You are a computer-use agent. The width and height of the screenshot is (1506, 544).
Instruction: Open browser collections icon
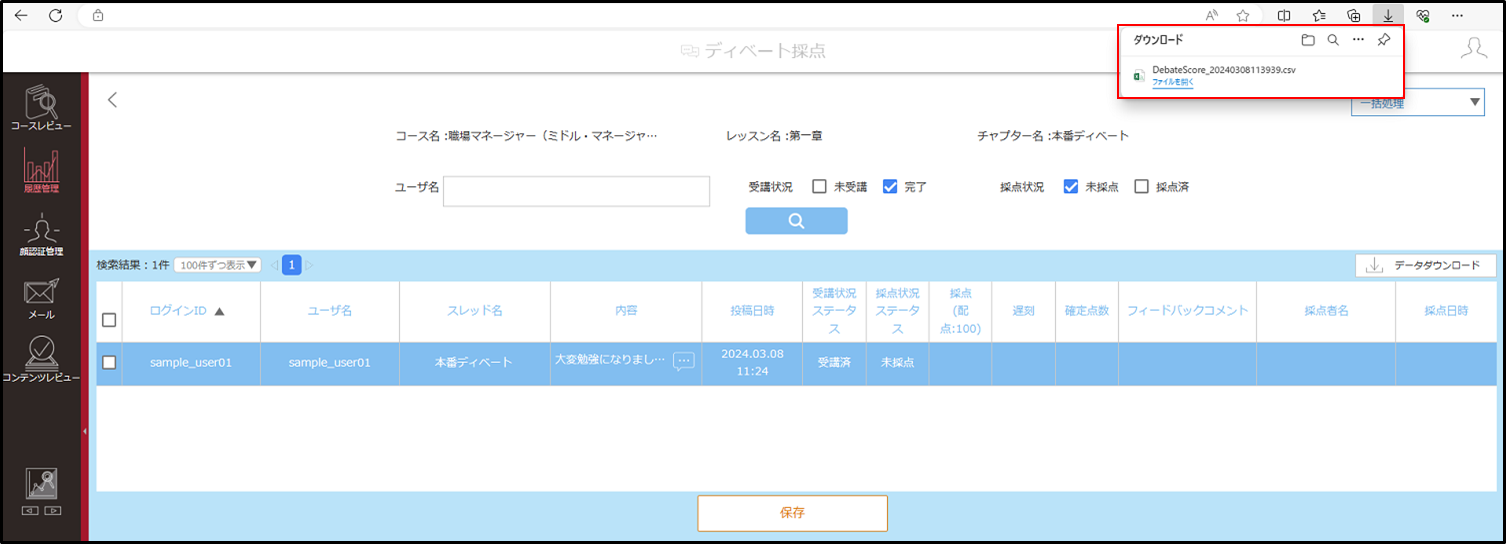click(x=1354, y=15)
